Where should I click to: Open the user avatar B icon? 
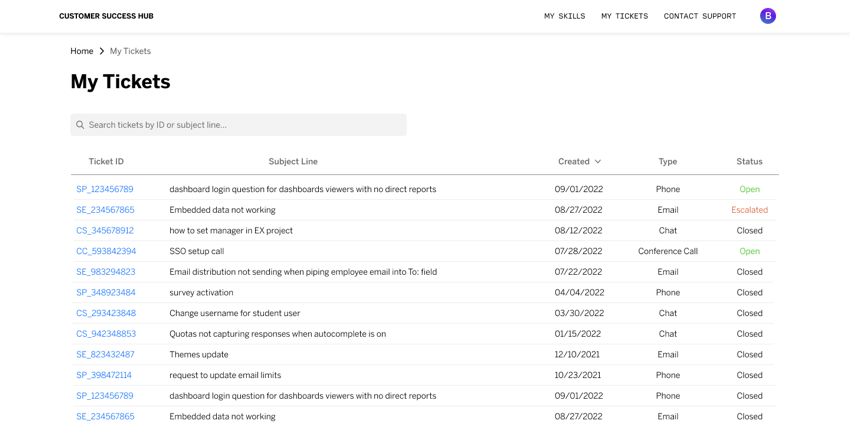coord(768,16)
